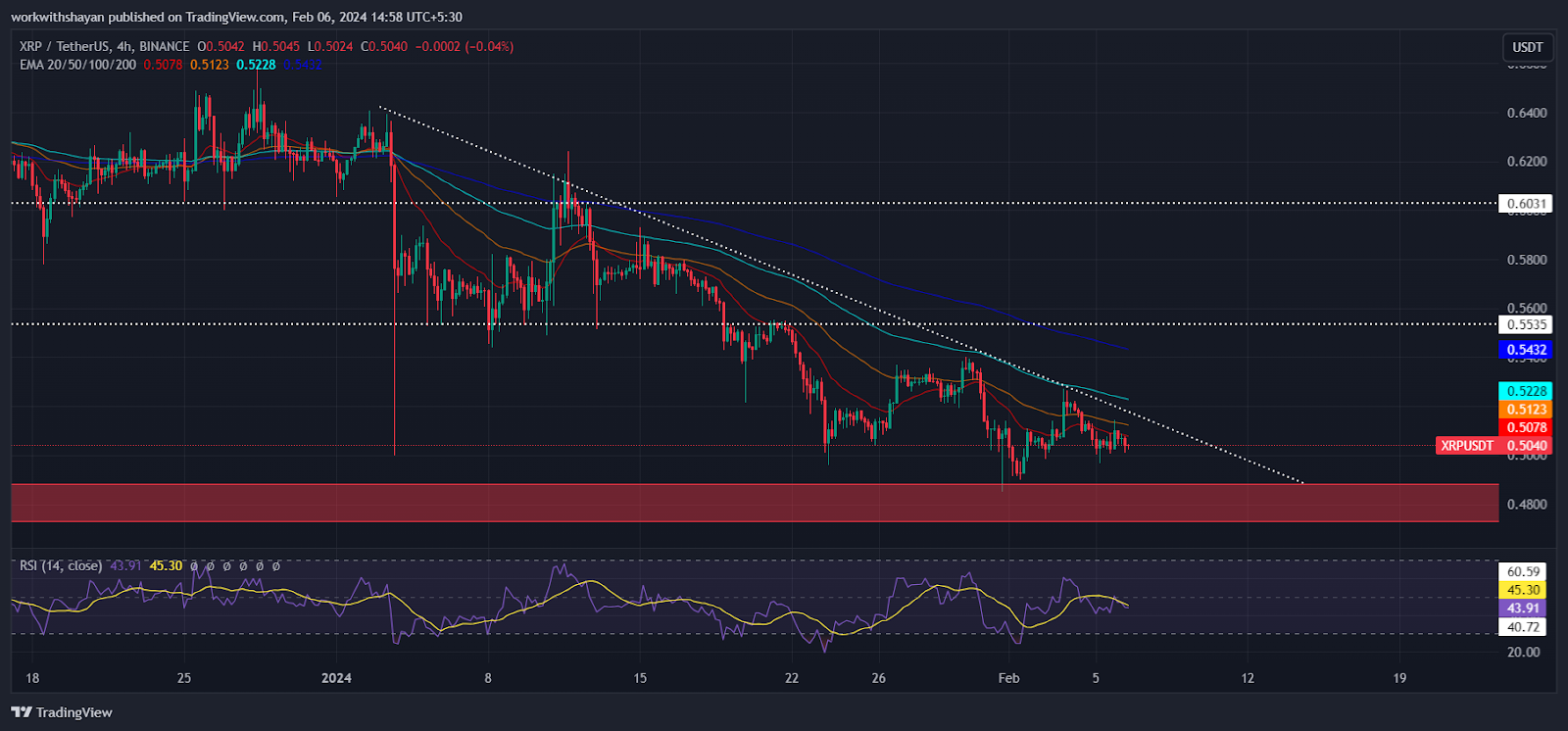Click the open price value O0.5042
The width and height of the screenshot is (1568, 731).
tap(221, 46)
